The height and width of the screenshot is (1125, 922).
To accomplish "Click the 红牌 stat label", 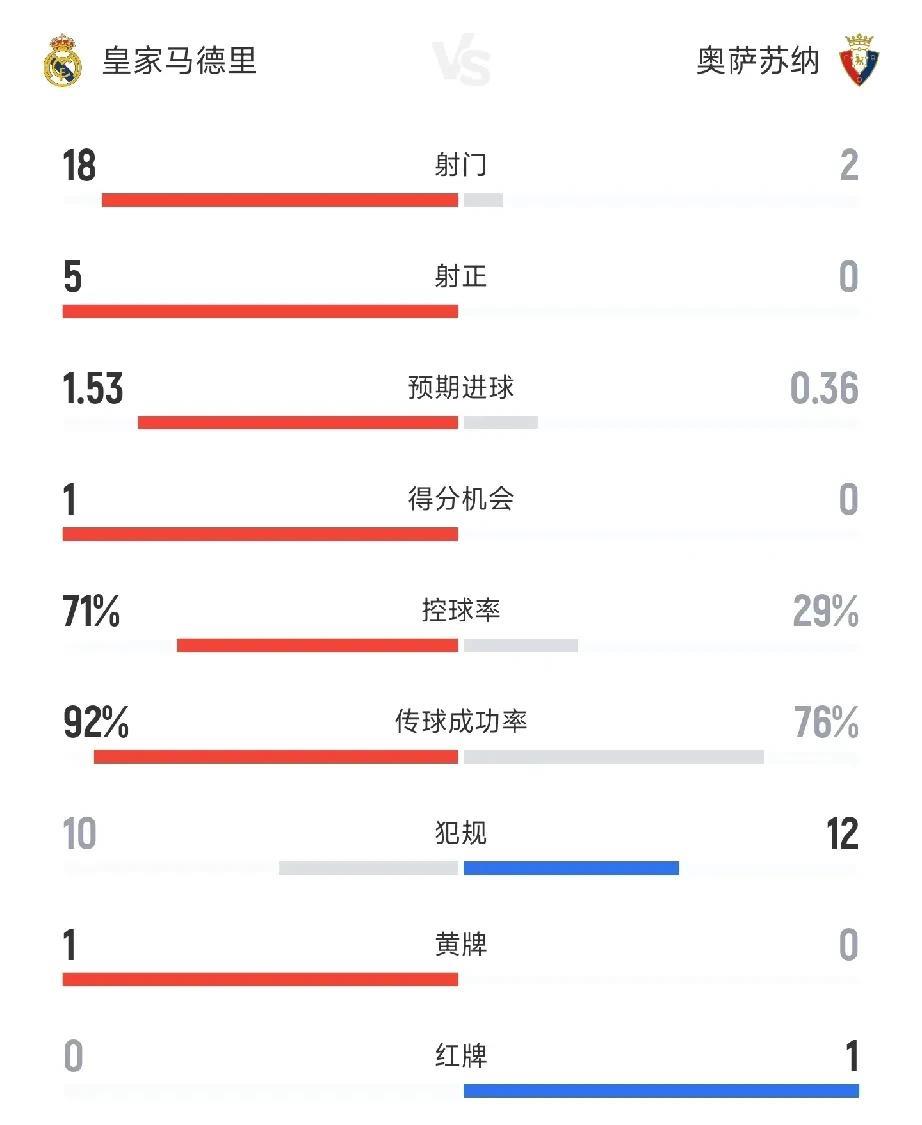I will click(461, 1056).
